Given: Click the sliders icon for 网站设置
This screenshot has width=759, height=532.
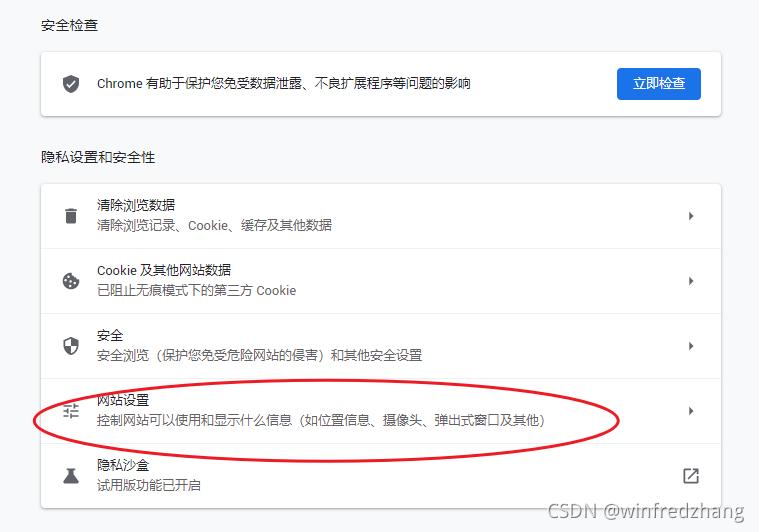Looking at the screenshot, I should pos(71,411).
